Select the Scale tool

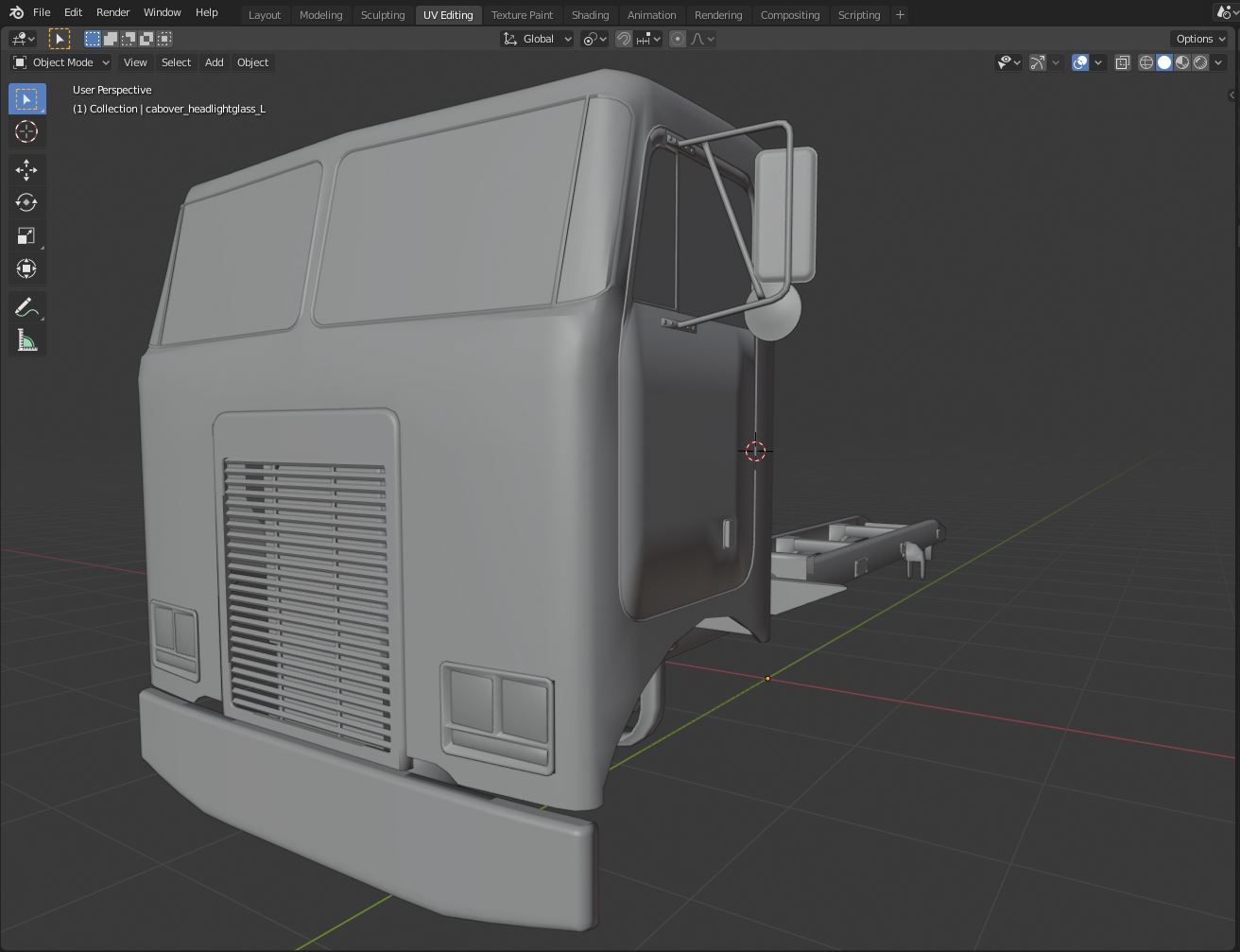[26, 236]
